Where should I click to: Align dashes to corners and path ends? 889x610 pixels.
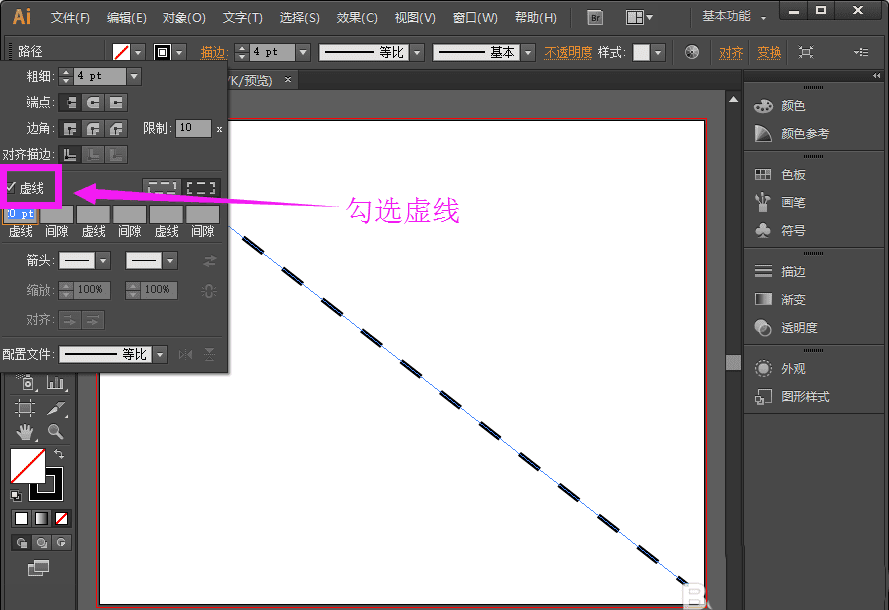pyautogui.click(x=201, y=188)
